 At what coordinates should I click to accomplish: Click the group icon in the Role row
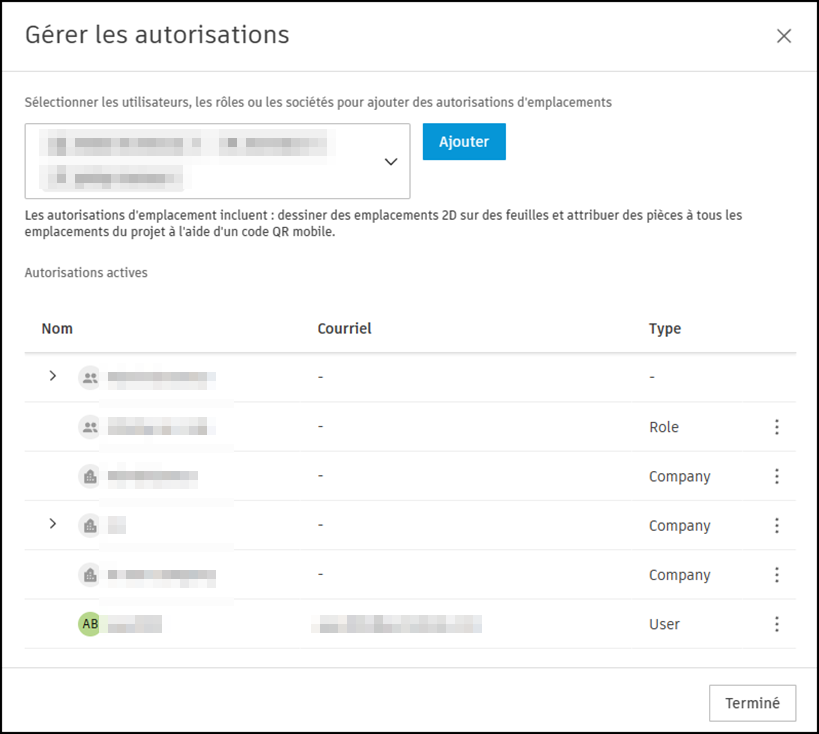tap(90, 427)
